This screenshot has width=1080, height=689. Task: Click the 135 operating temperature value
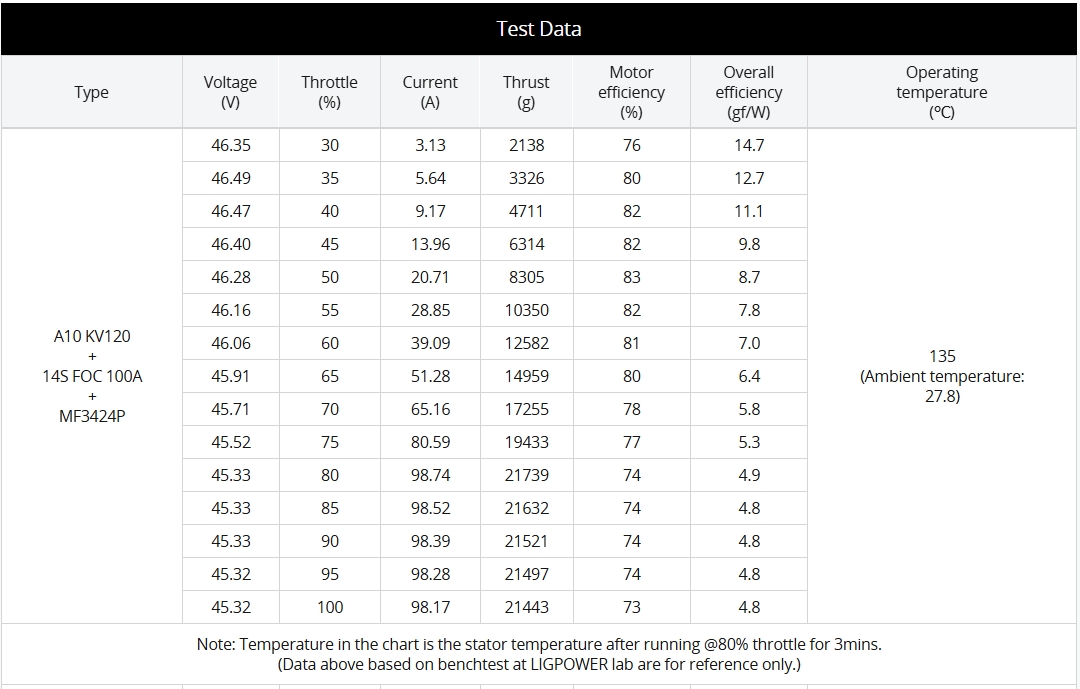942,356
